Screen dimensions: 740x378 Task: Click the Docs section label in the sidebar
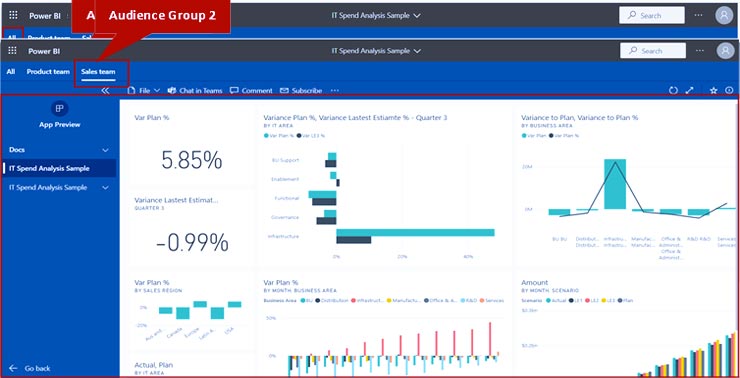pos(17,150)
